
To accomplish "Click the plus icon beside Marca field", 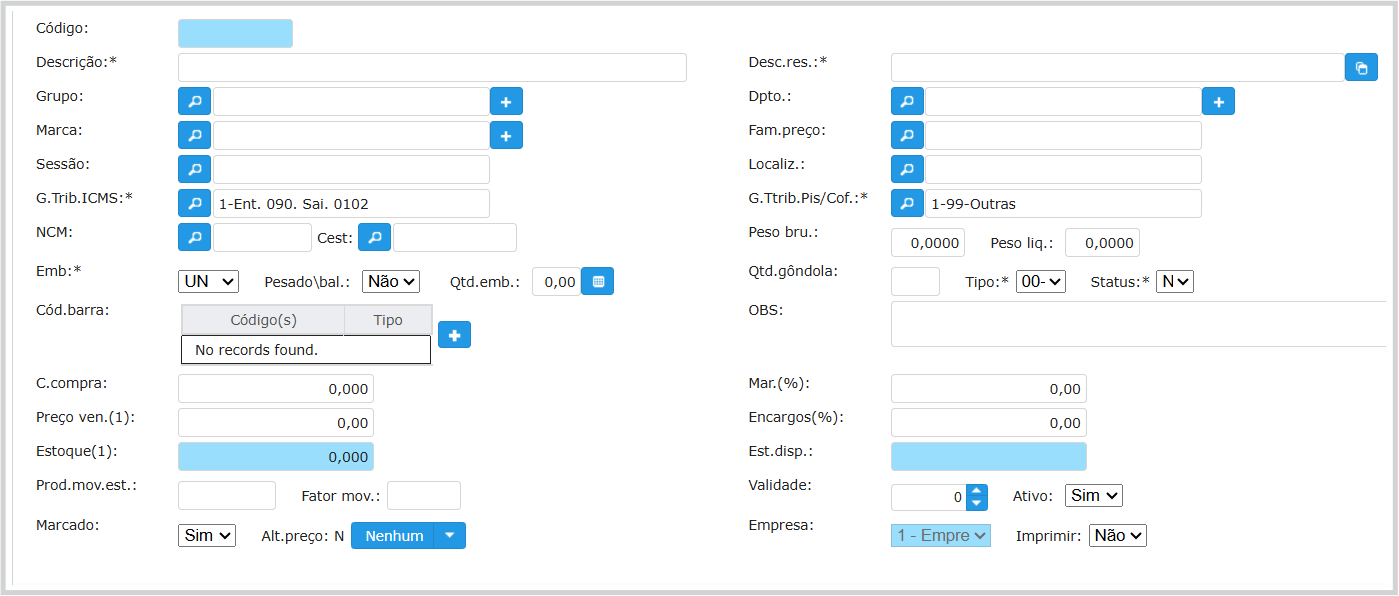I will 506,135.
